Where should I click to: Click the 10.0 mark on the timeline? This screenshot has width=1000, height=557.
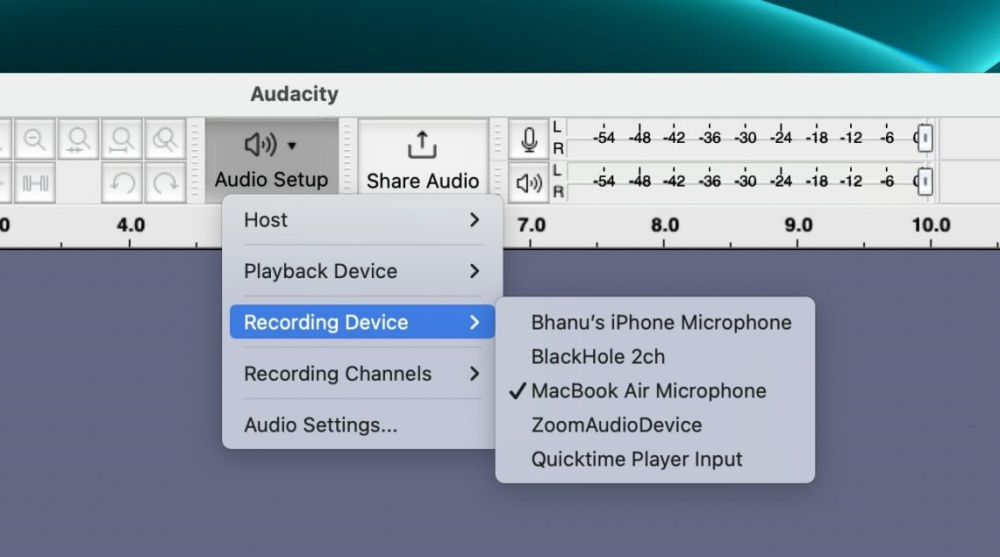point(931,225)
